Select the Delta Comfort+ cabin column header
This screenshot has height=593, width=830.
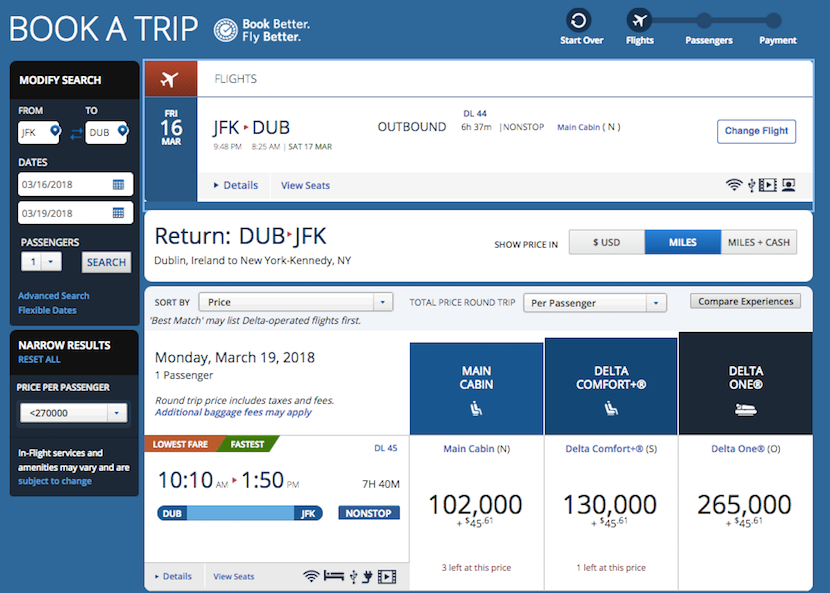point(610,386)
